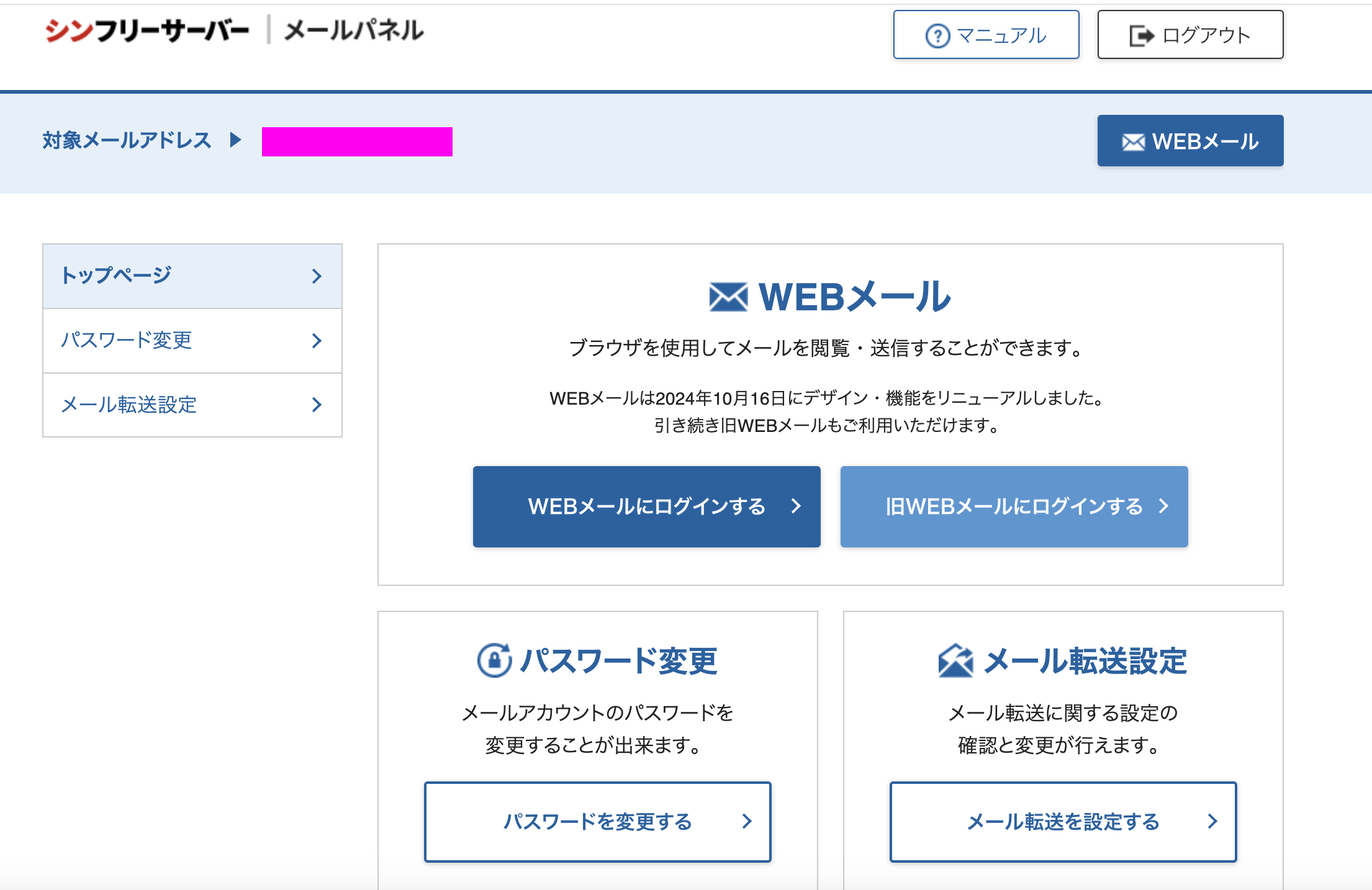Click chevron on トップページ sidebar item
This screenshot has width=1372, height=890.
tap(317, 276)
